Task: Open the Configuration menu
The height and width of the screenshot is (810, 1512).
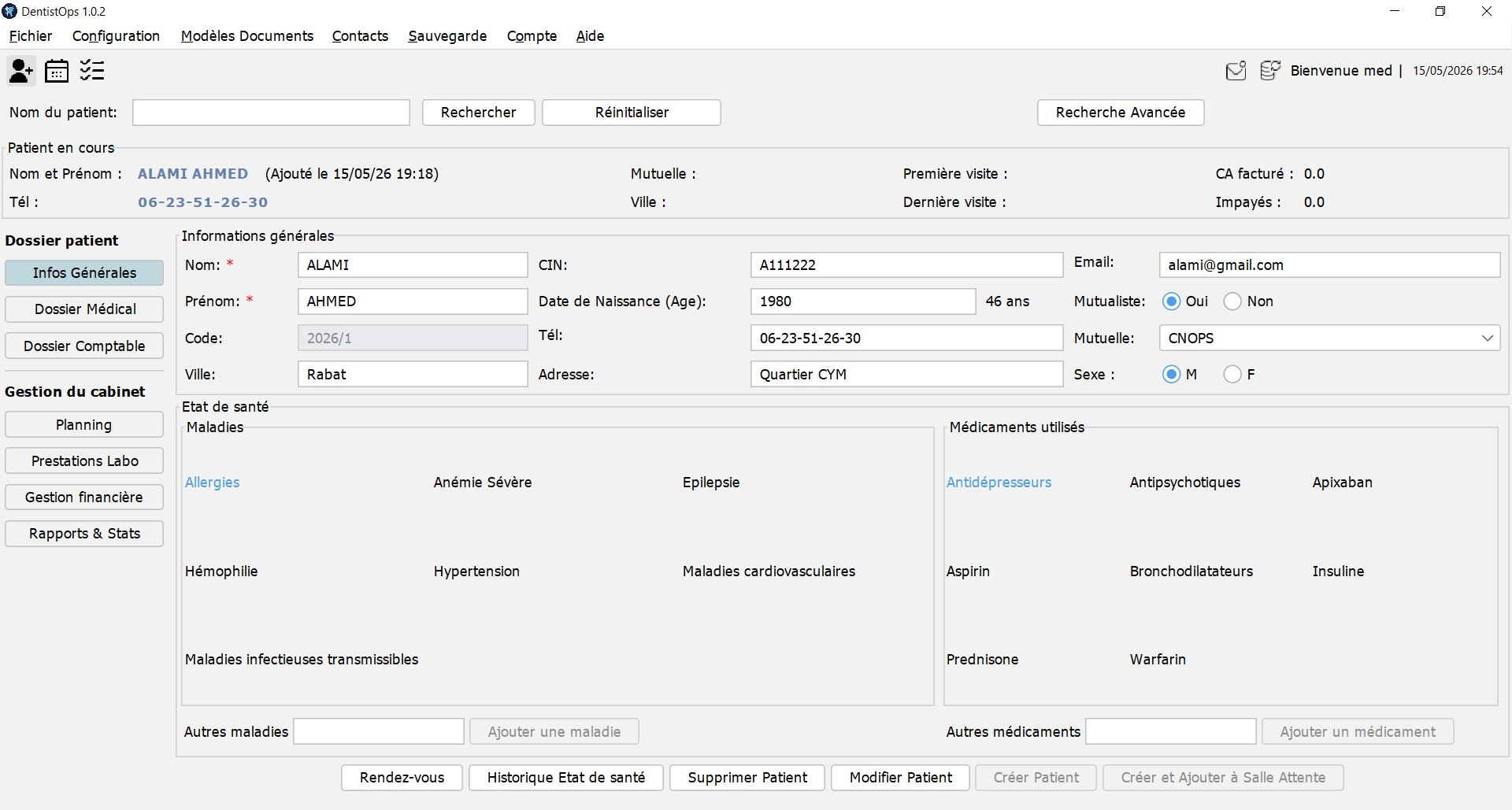Action: pos(116,36)
